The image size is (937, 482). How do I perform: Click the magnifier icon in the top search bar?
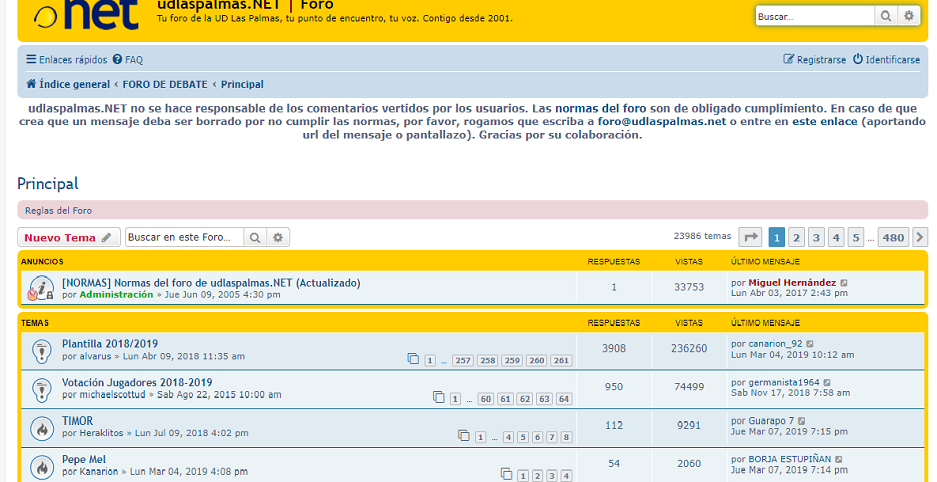(x=886, y=16)
